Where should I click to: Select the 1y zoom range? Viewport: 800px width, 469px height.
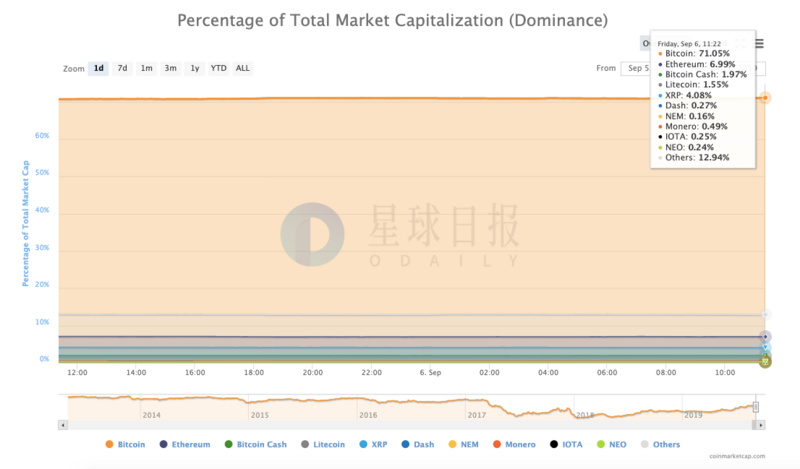pyautogui.click(x=194, y=68)
